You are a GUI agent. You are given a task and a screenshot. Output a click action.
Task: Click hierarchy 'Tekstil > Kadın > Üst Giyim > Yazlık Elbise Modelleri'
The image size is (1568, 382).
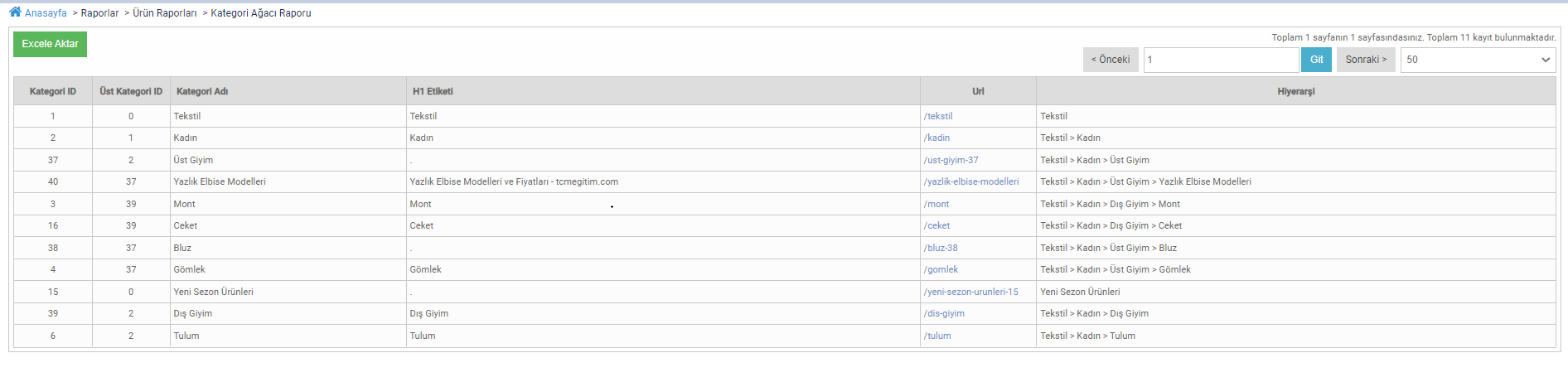click(1145, 181)
